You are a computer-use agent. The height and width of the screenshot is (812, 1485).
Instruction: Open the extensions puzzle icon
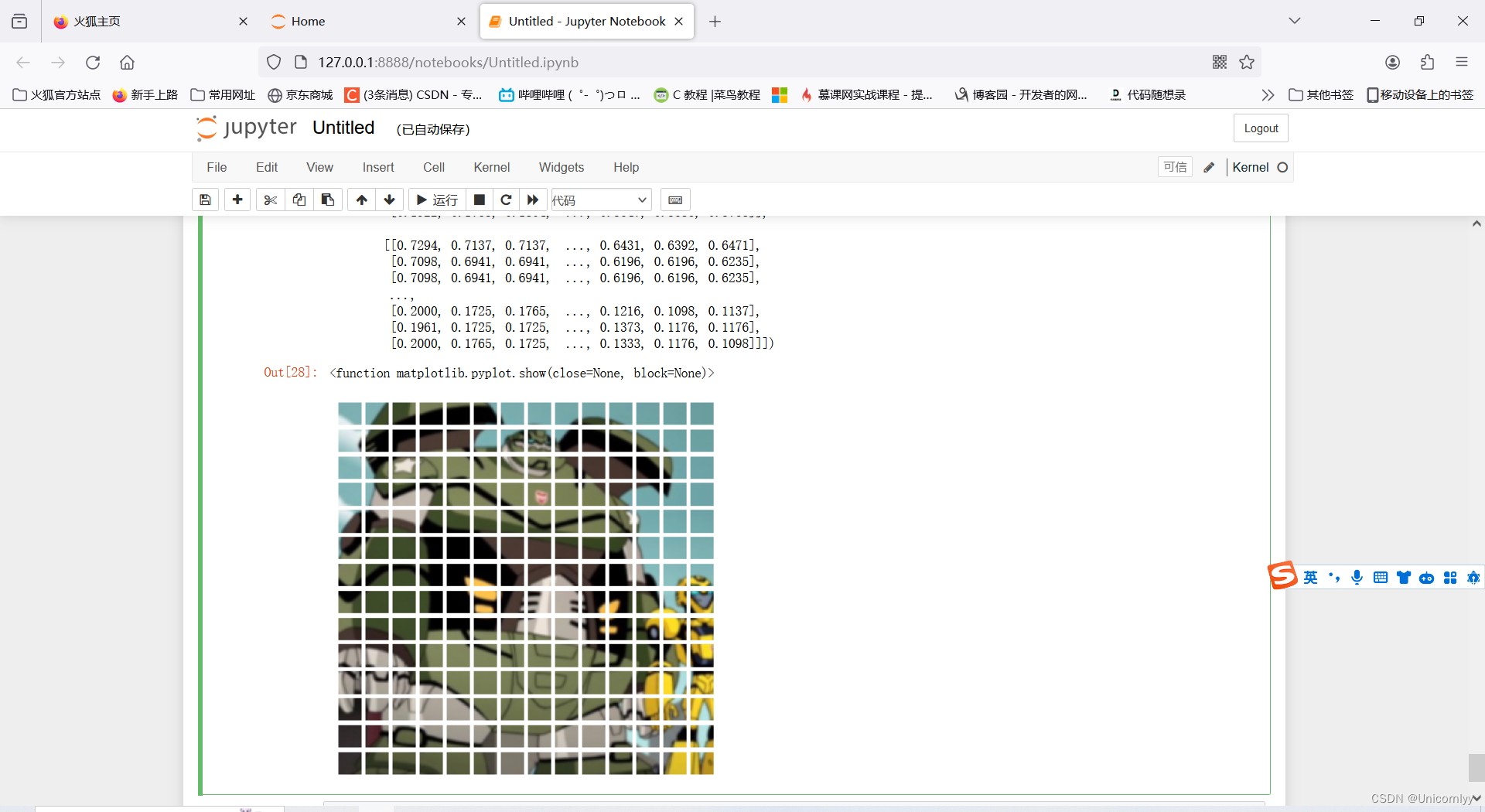click(1427, 62)
